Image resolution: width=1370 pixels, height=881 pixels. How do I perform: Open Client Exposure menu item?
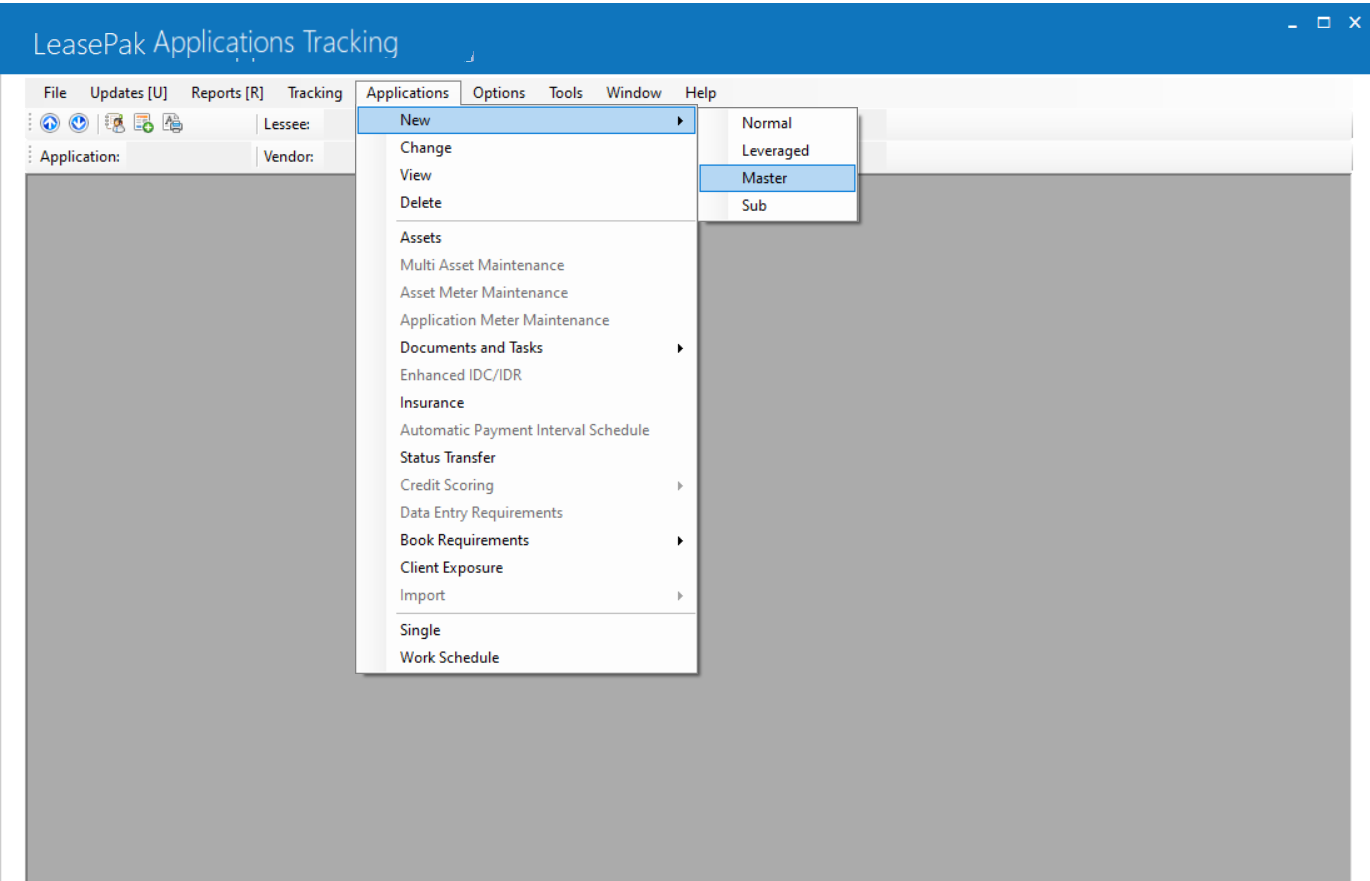coord(527,568)
